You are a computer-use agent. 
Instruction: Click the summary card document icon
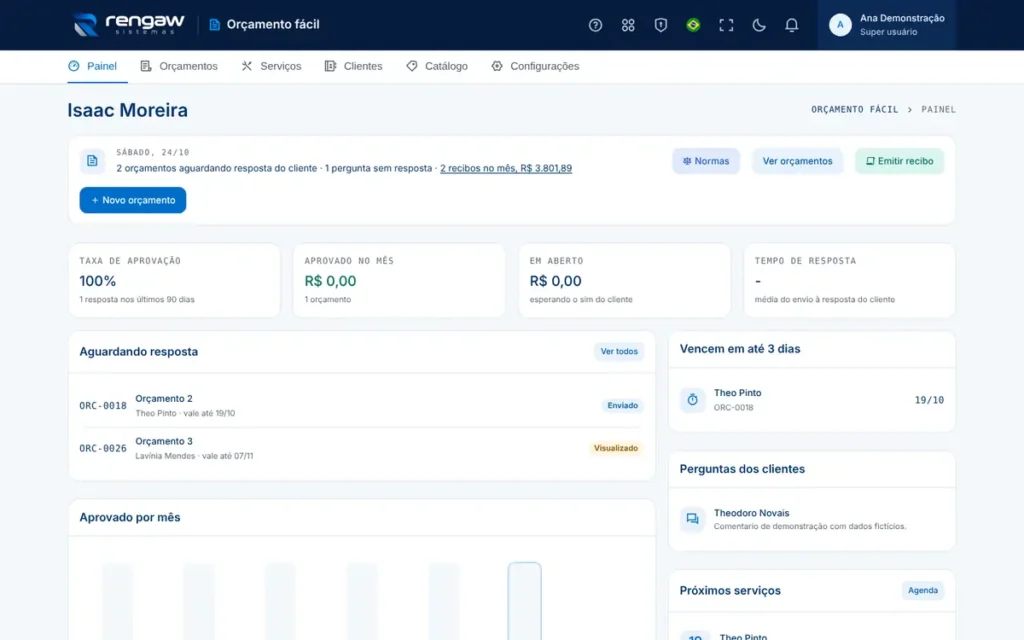(92, 161)
